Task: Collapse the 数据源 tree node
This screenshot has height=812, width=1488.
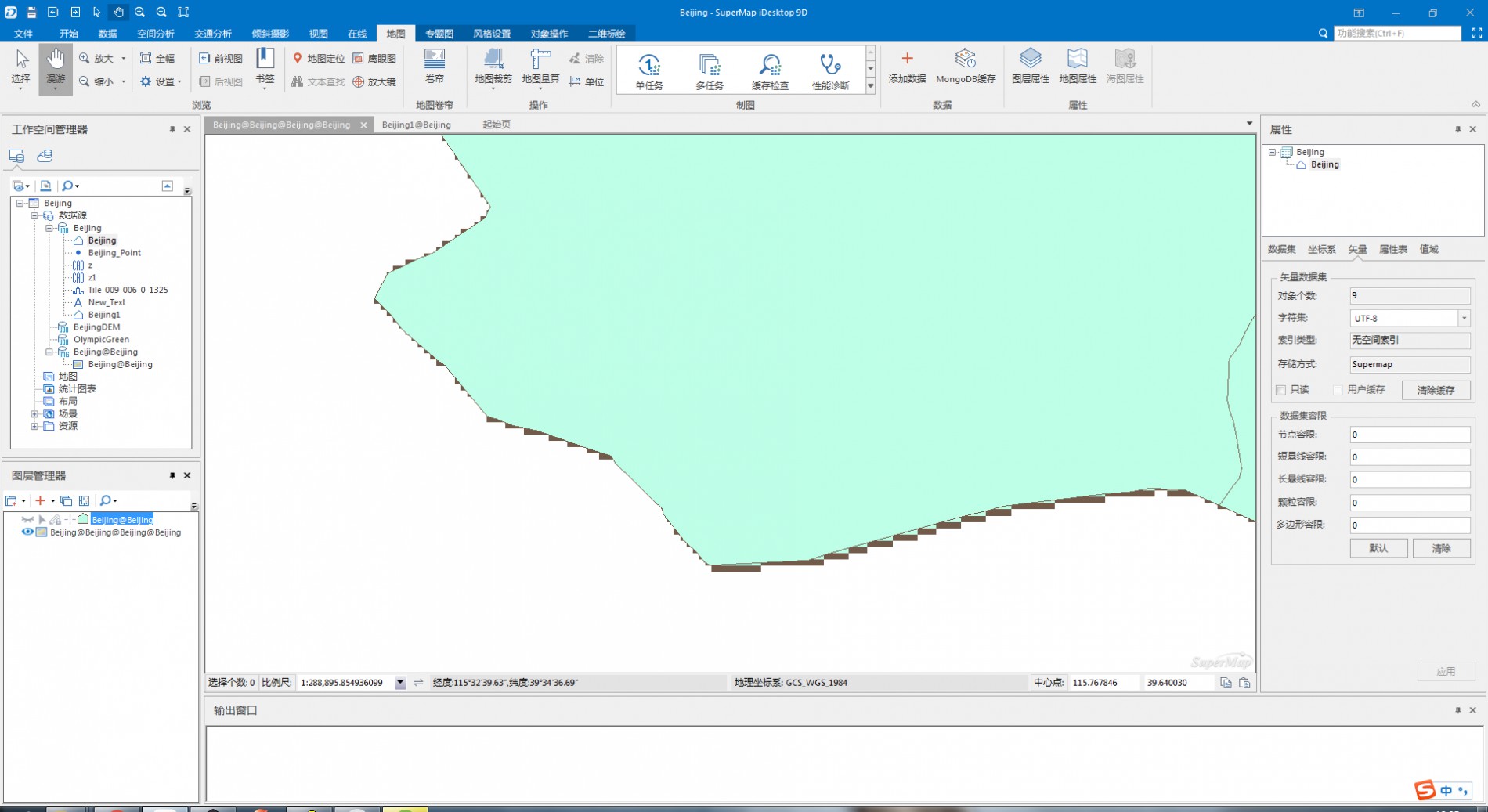Action: 34,215
